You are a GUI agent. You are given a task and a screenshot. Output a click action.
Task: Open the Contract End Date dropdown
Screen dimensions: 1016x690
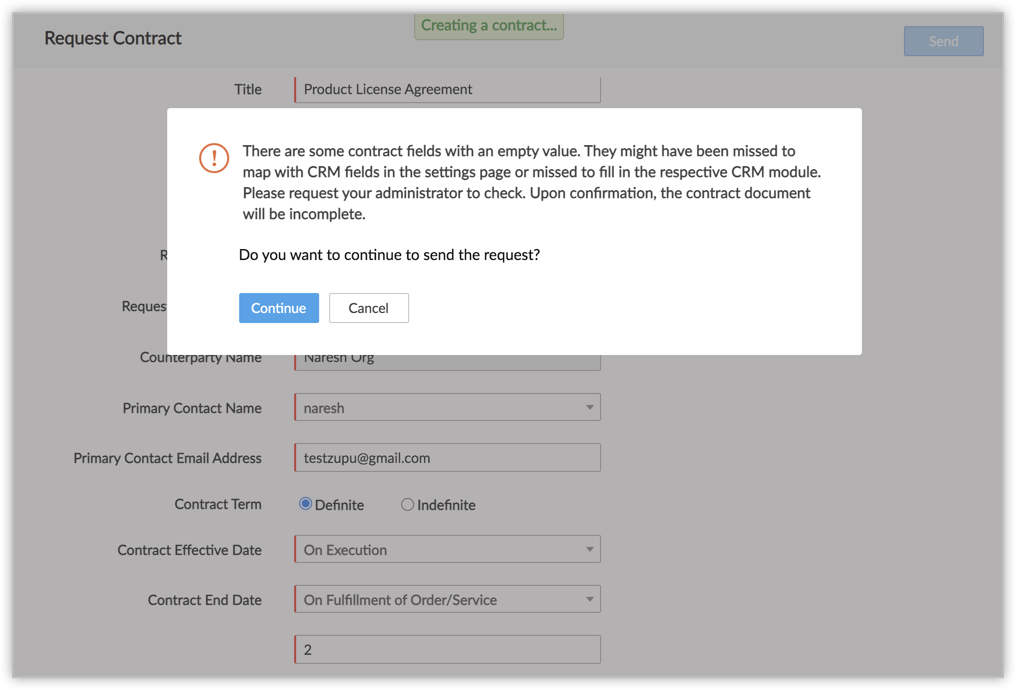(448, 600)
